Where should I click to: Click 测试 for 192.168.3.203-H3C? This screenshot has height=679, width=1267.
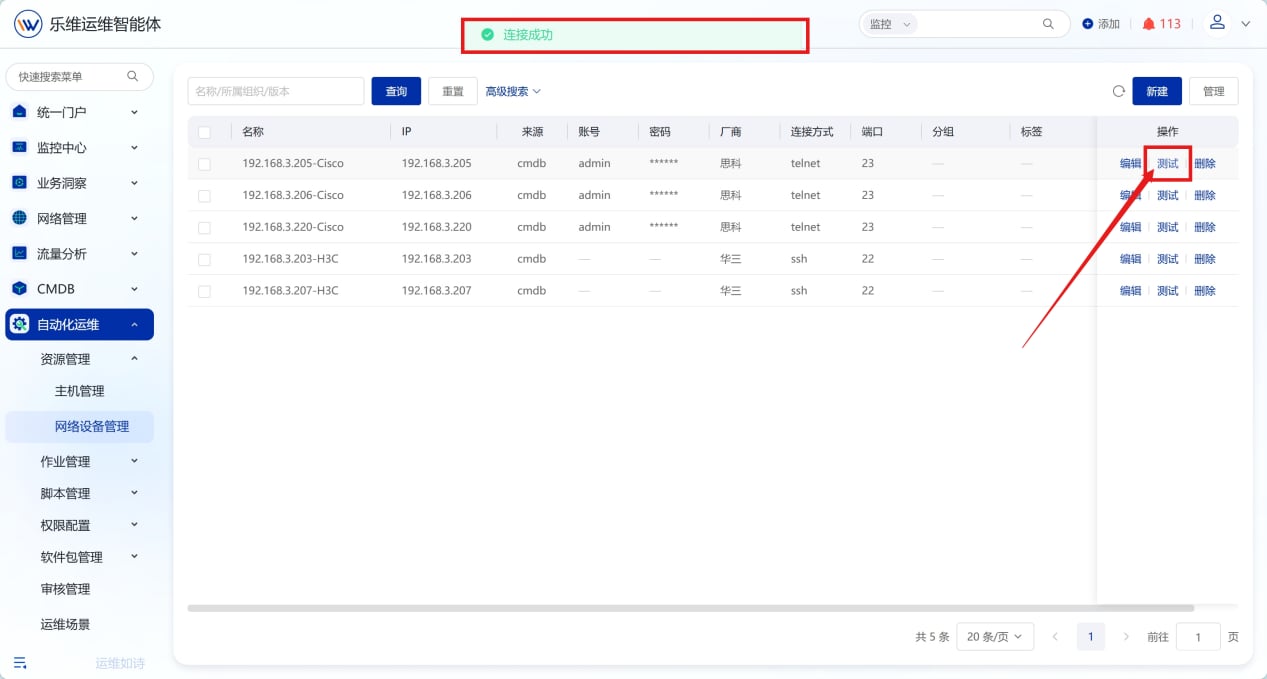1168,259
